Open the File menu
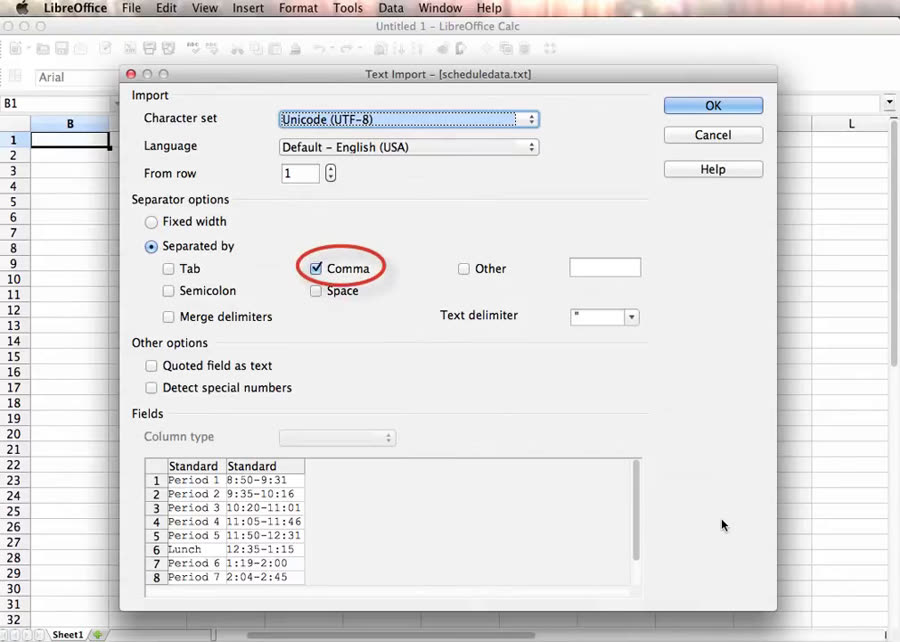900x642 pixels. [x=131, y=8]
